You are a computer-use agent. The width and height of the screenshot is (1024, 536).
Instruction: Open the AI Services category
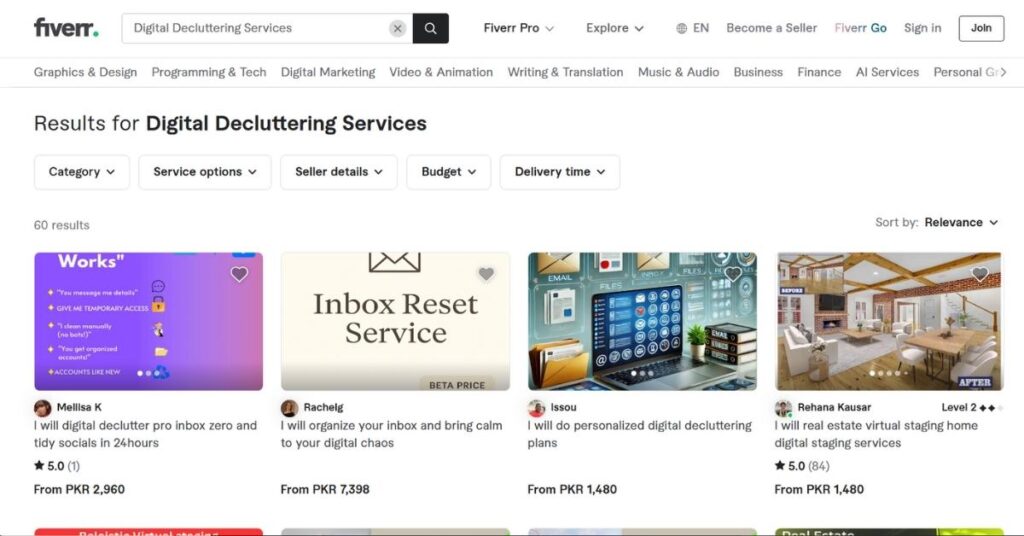point(887,72)
